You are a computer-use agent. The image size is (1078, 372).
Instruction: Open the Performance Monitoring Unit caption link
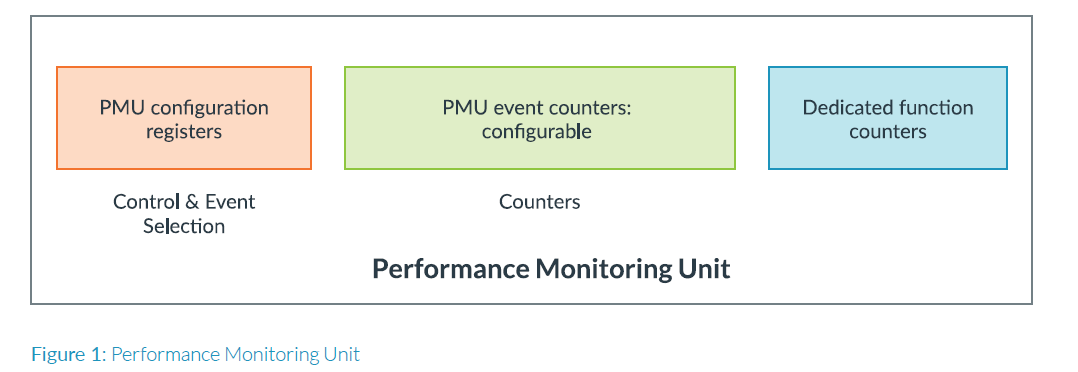point(235,354)
